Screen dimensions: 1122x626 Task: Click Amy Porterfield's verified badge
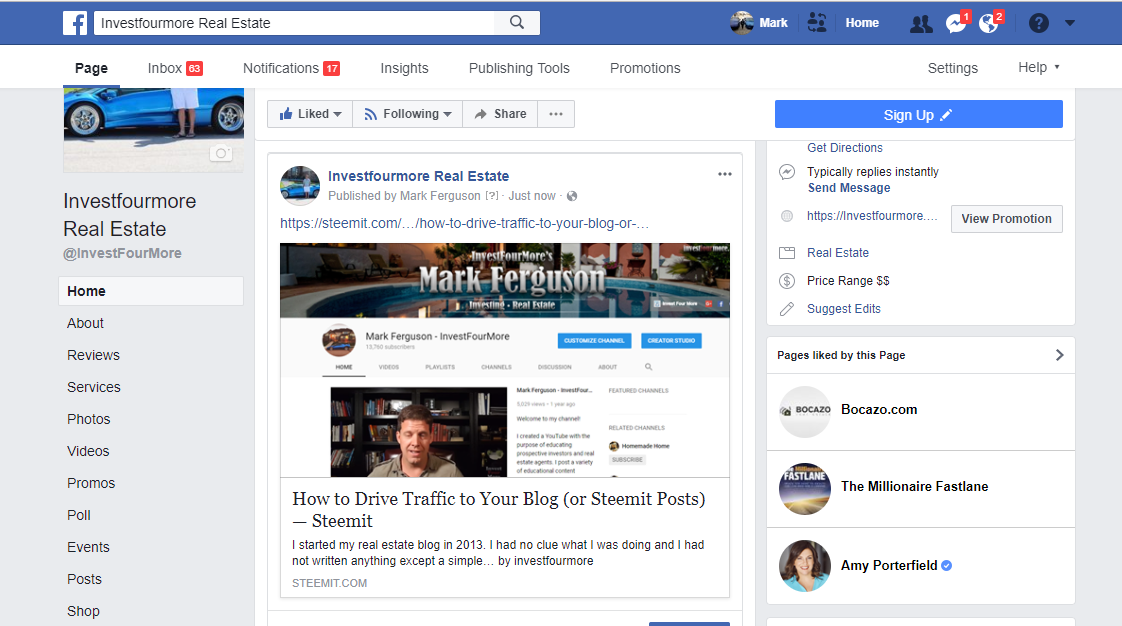(947, 565)
